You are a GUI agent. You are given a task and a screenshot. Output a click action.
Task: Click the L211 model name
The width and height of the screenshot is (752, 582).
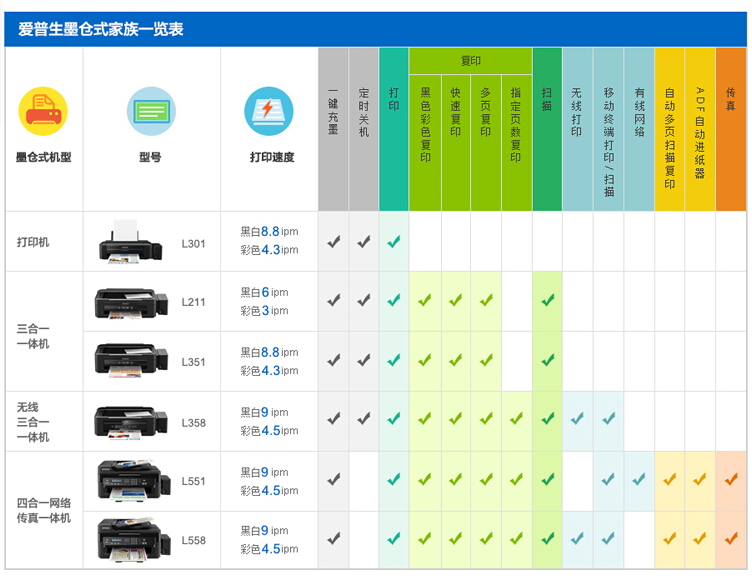[x=193, y=302]
